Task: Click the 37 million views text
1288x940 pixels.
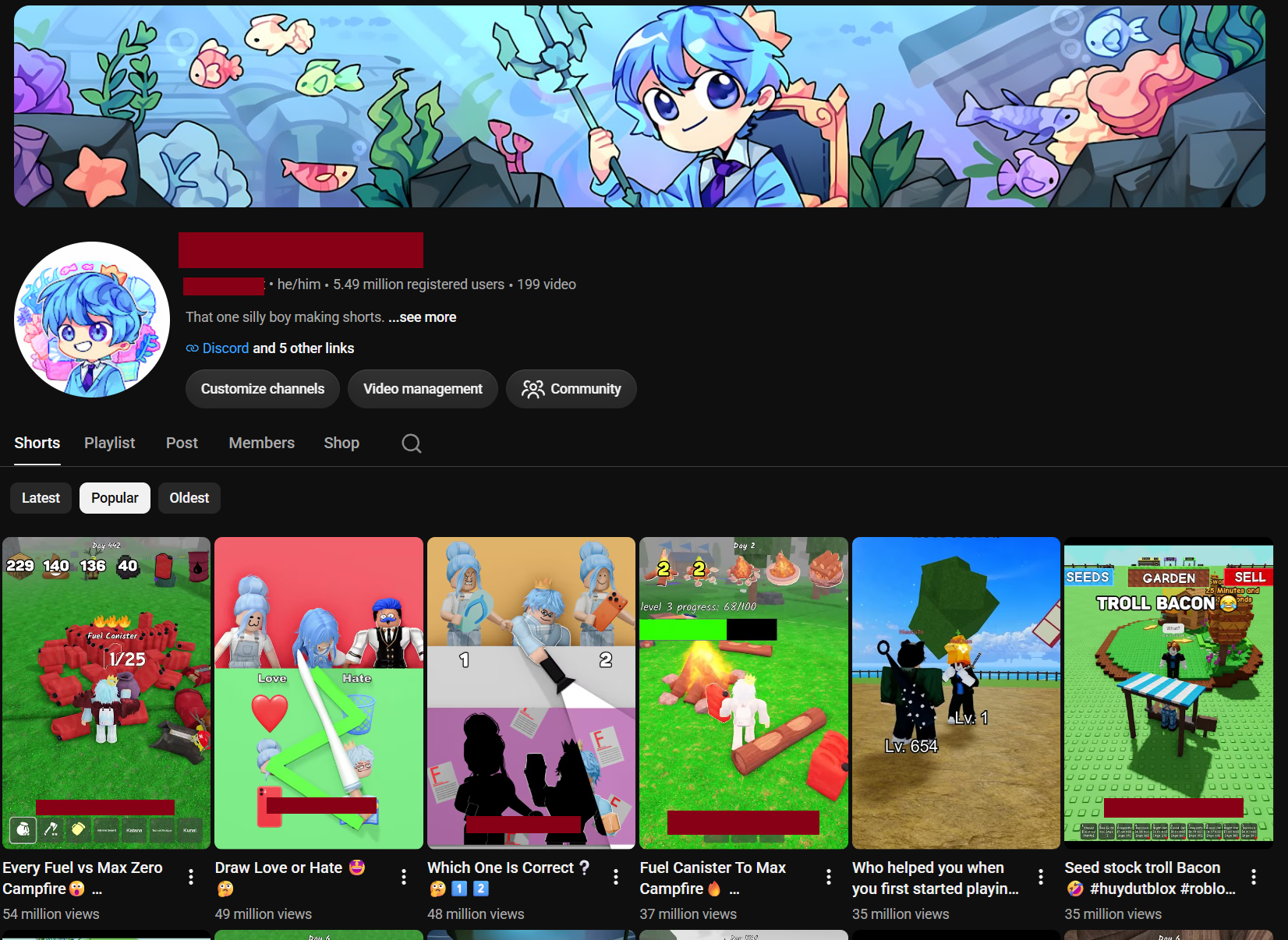Action: pos(688,914)
